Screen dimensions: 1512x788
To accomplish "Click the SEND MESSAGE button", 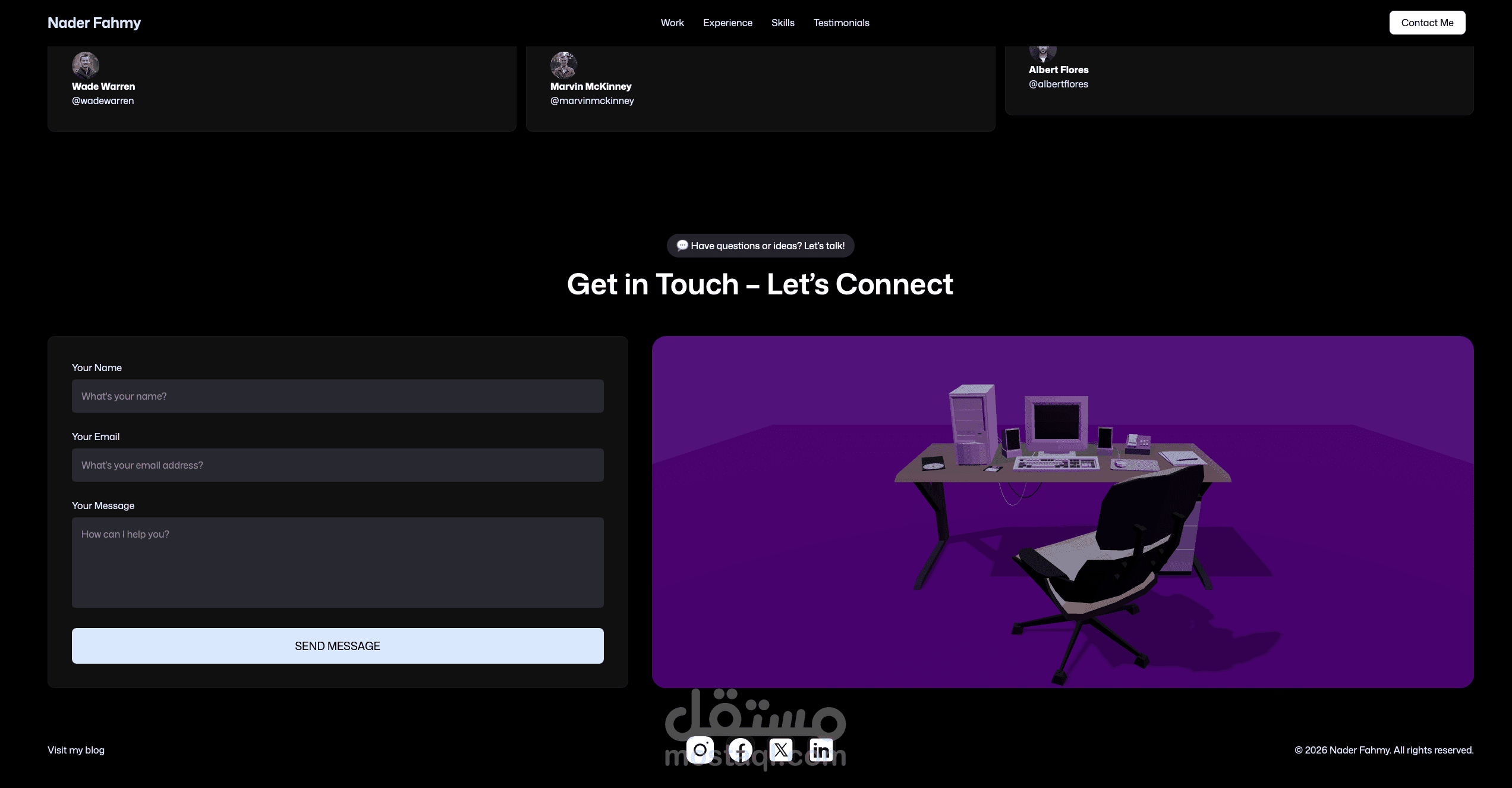I will 338,646.
